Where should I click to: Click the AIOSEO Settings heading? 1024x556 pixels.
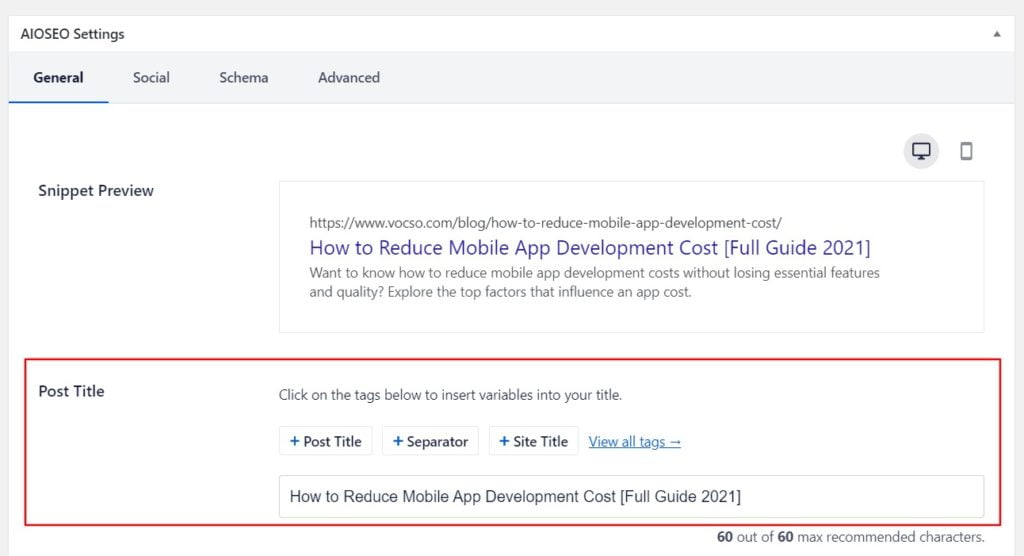72,34
